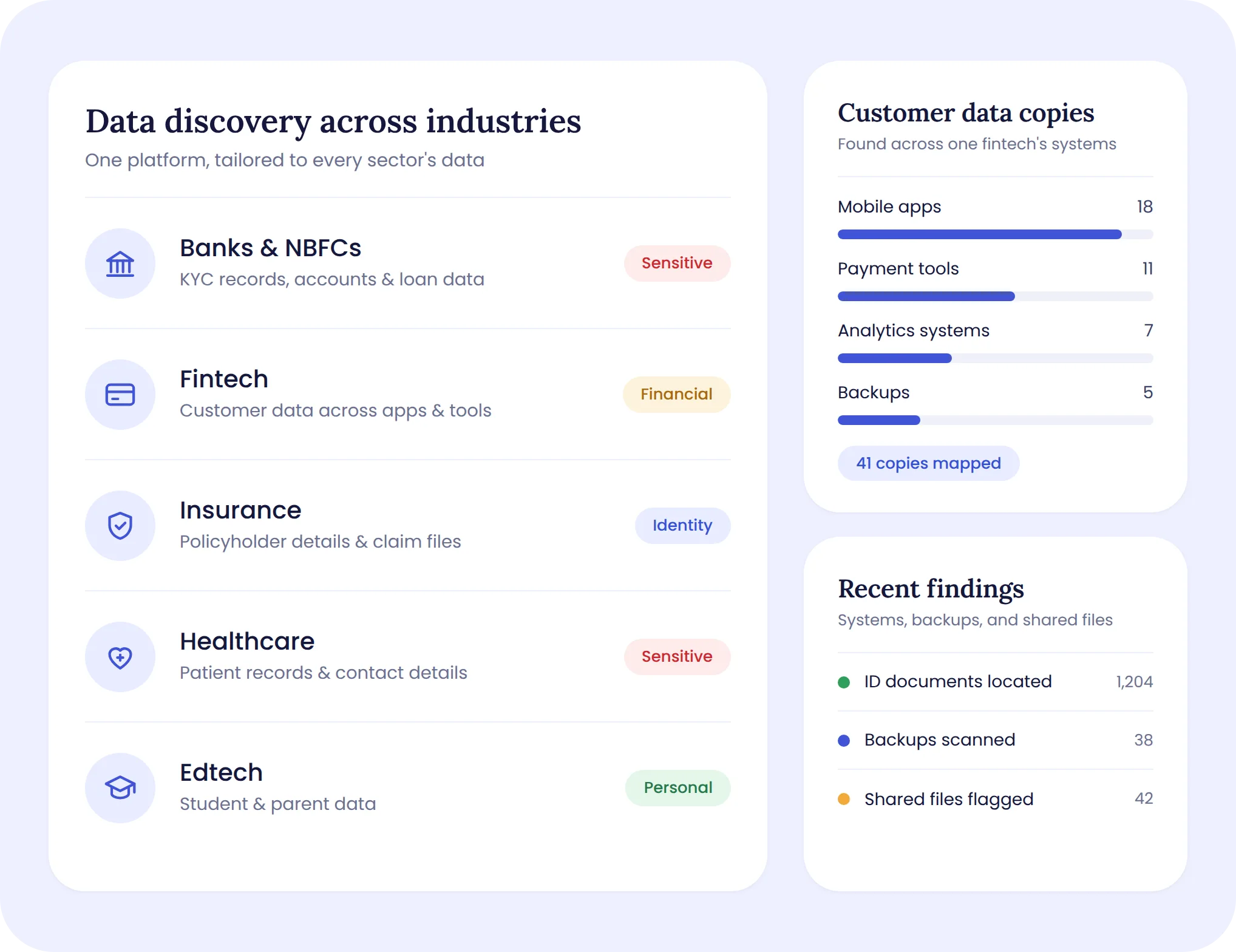Screen dimensions: 1236x952
Task: Click the Shared files flagged finding
Action: click(x=995, y=798)
